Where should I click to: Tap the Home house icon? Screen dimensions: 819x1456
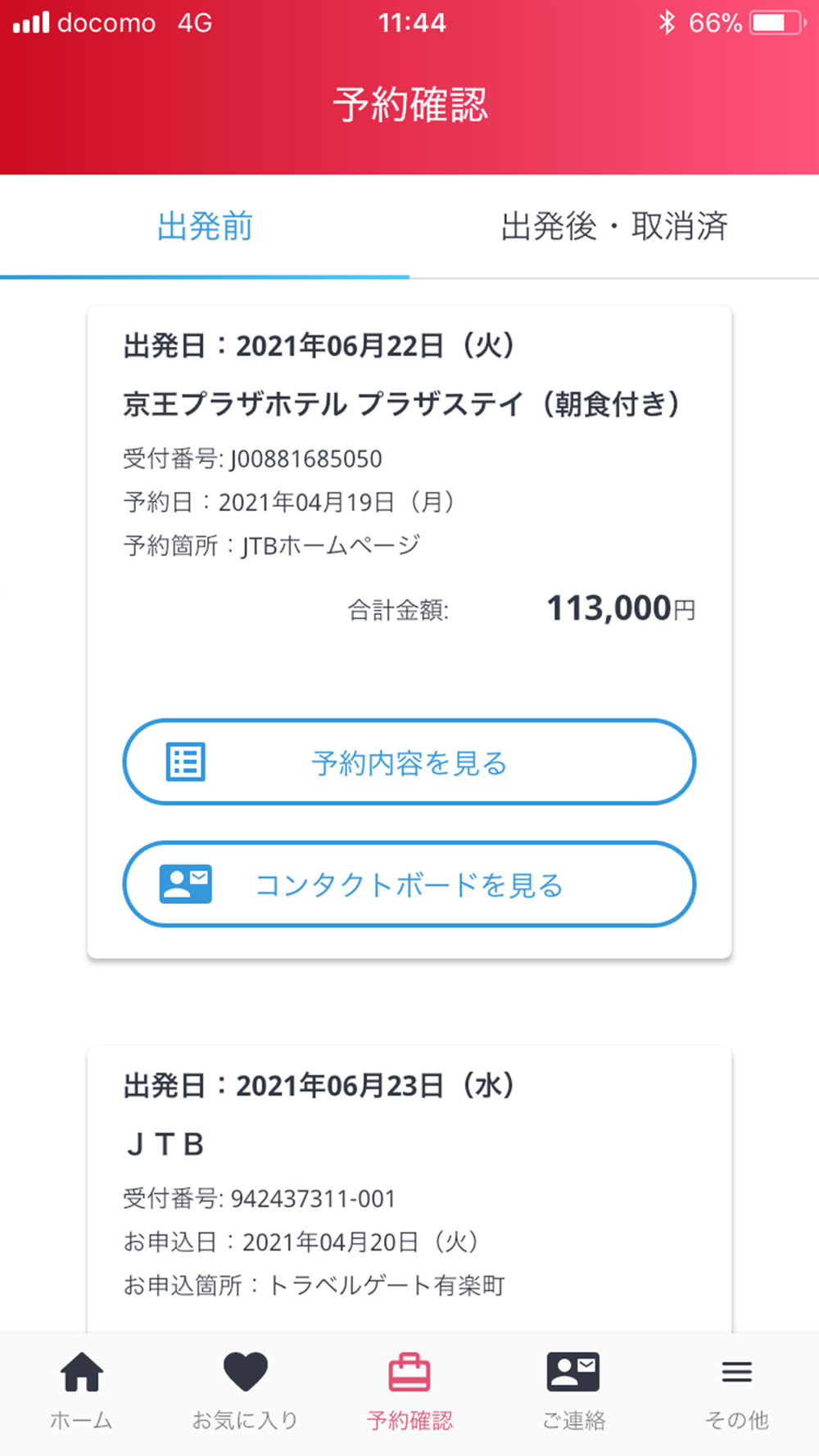82,1372
